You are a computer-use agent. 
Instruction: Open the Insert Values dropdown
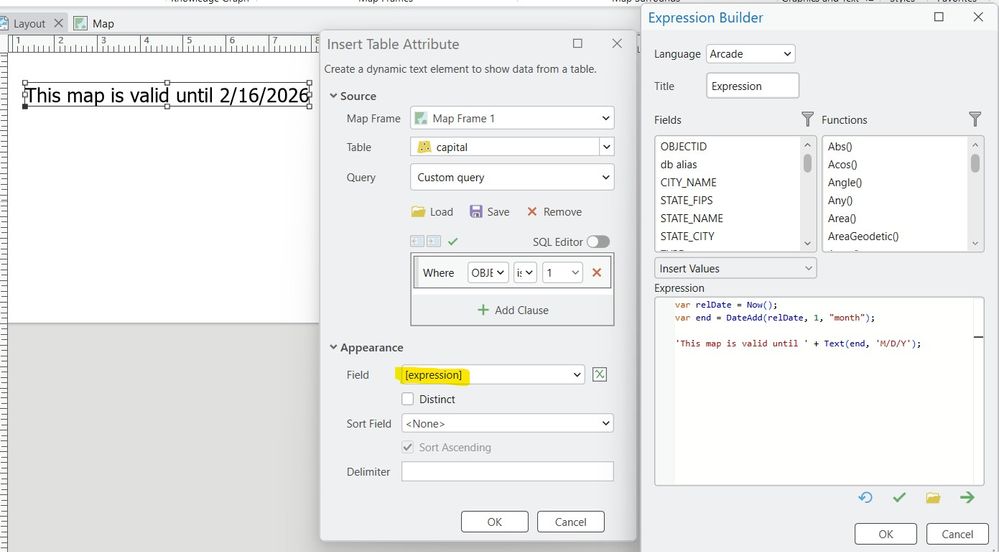(x=735, y=268)
